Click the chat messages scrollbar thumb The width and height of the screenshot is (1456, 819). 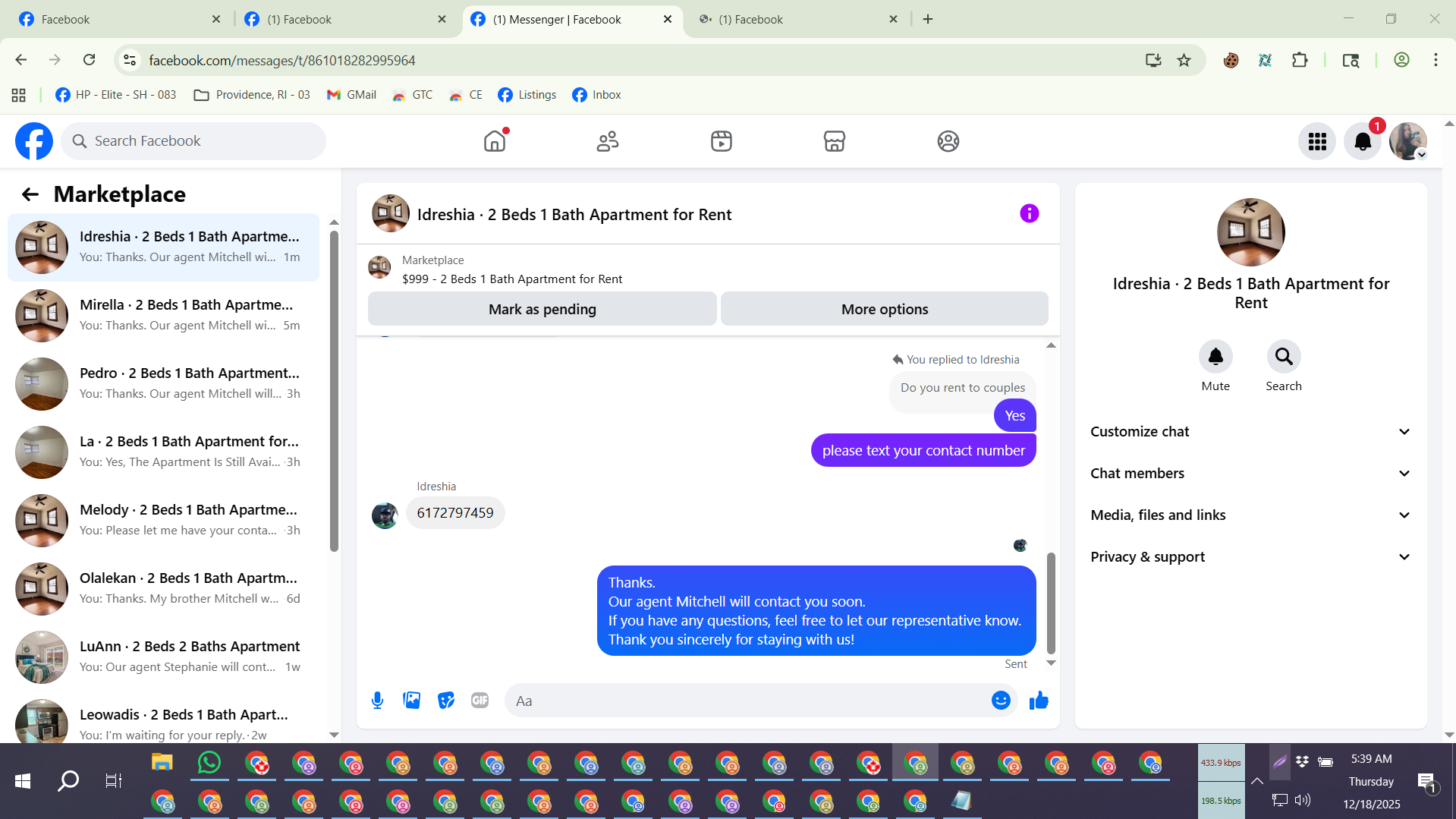(1051, 603)
